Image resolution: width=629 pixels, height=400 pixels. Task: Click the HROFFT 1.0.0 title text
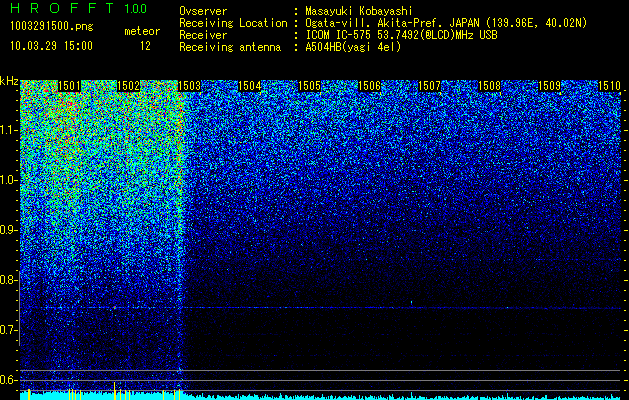pos(78,8)
